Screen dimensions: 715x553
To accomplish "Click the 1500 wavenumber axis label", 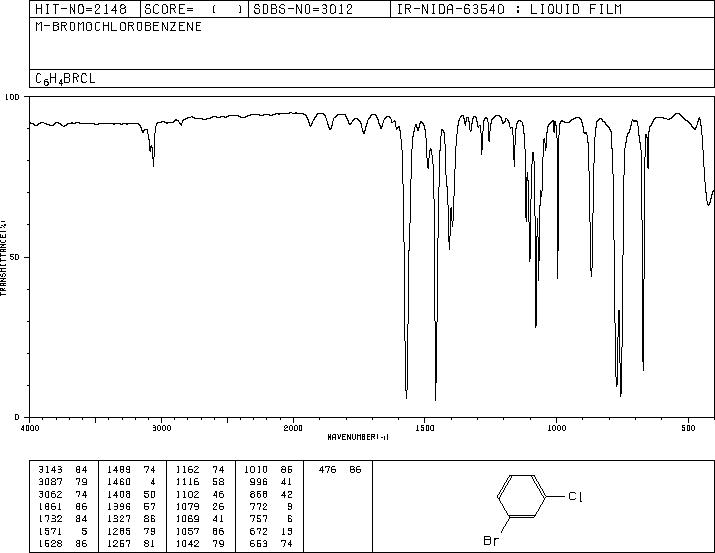I will 425,428.
